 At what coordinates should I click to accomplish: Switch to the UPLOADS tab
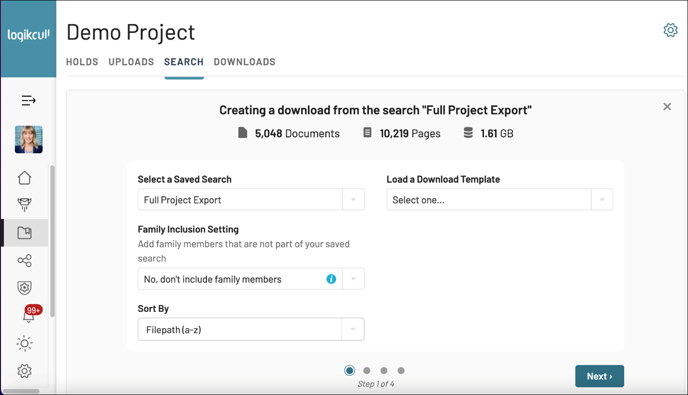pos(131,62)
